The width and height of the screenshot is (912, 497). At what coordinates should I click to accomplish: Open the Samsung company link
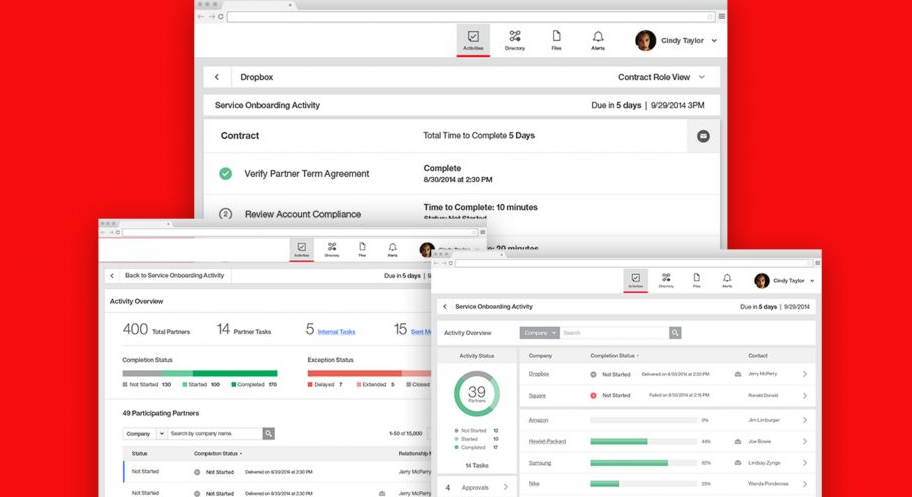[540, 463]
